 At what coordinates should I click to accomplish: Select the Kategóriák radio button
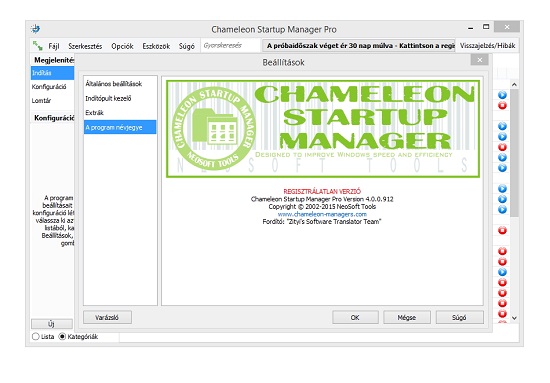coord(62,336)
